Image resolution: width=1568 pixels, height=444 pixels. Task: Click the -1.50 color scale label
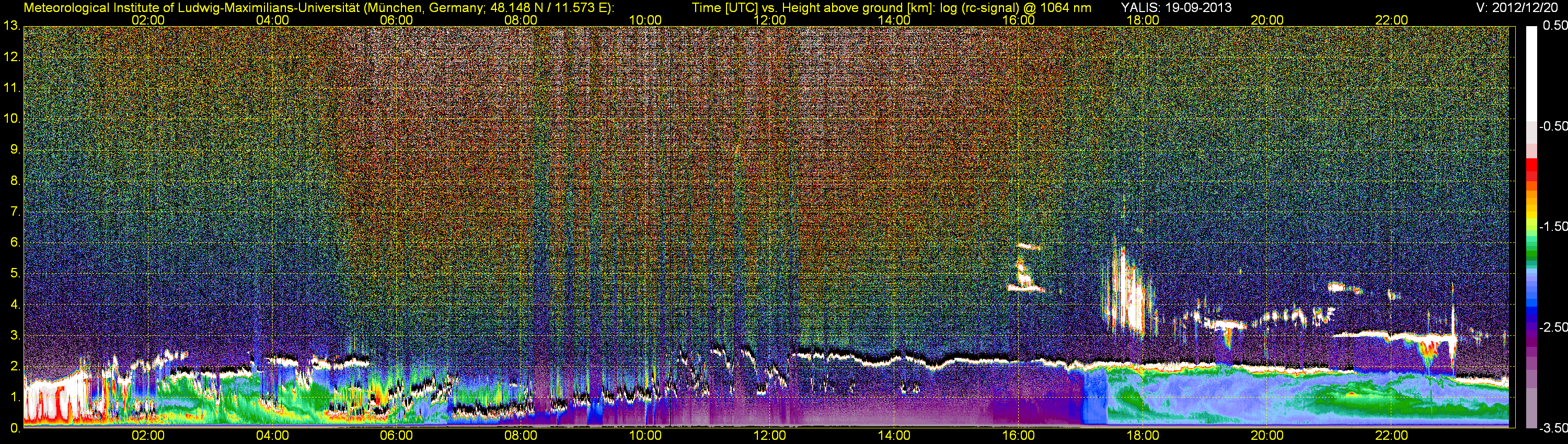point(1553,226)
